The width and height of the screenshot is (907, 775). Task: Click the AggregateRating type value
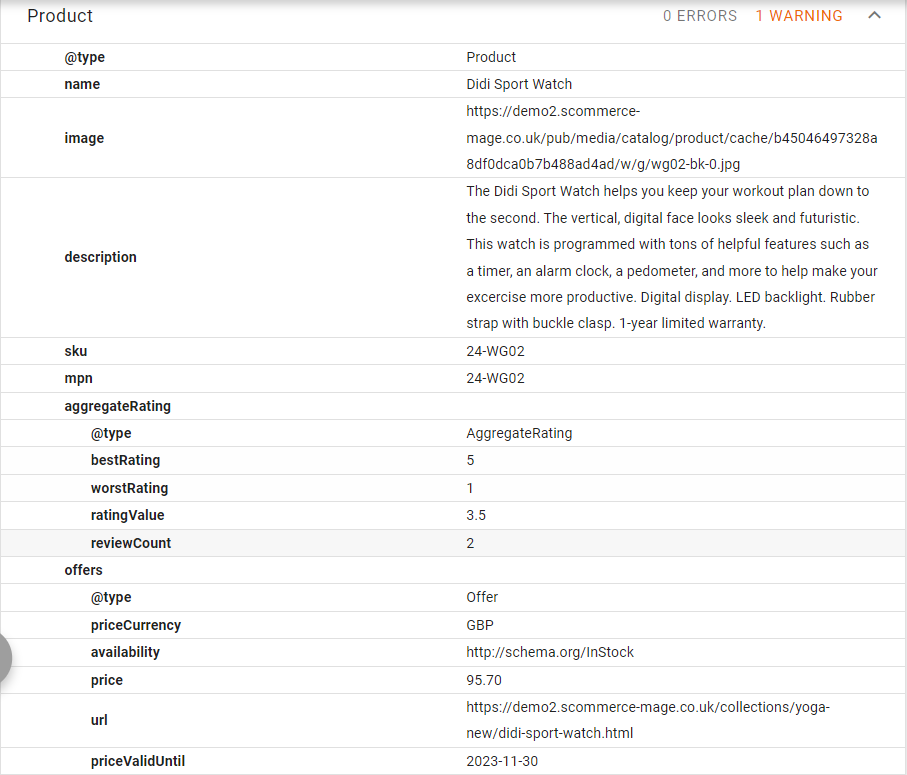(x=519, y=434)
